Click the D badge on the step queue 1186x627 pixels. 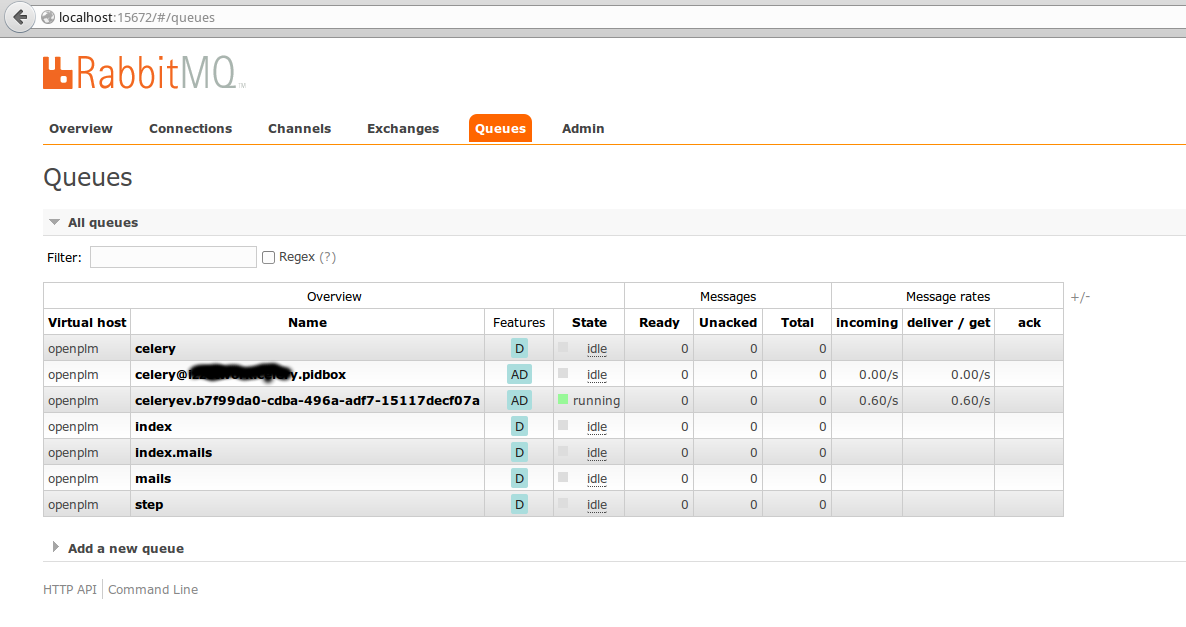pos(519,504)
